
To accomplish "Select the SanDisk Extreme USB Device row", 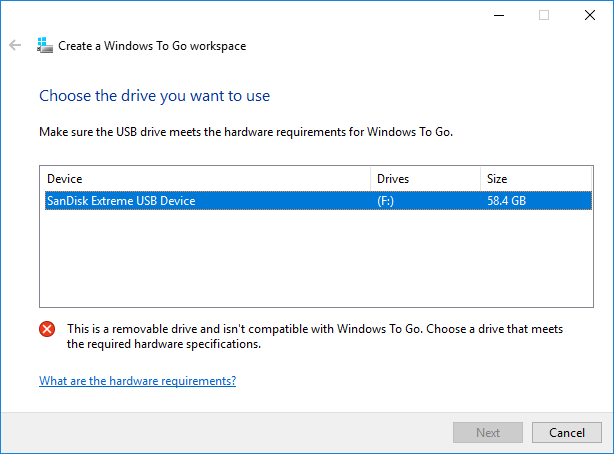I will coord(318,201).
